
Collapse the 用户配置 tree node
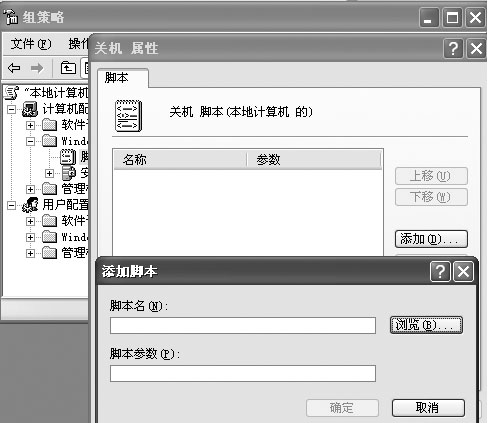click(11, 205)
